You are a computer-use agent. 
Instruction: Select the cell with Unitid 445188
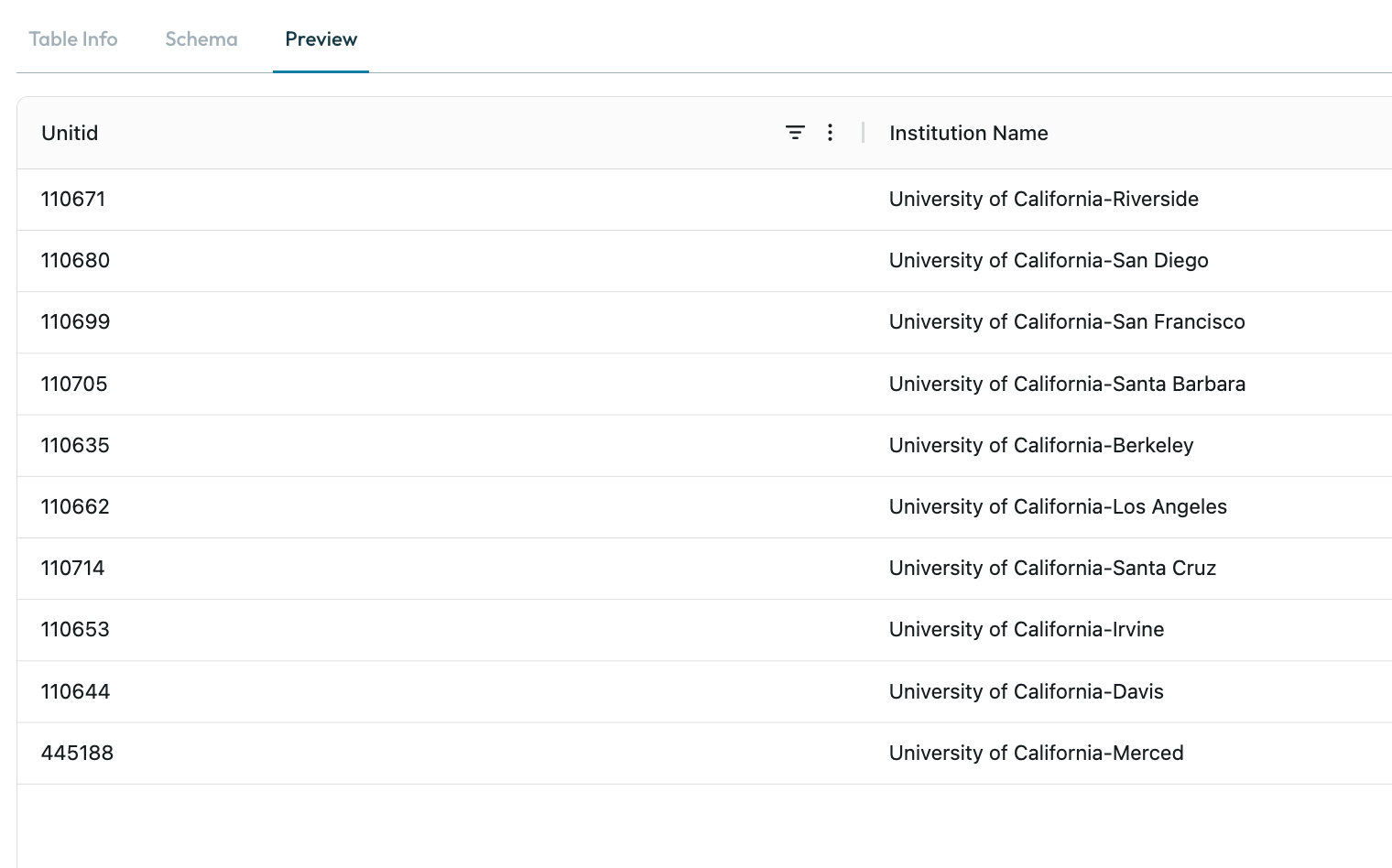pyautogui.click(x=441, y=754)
